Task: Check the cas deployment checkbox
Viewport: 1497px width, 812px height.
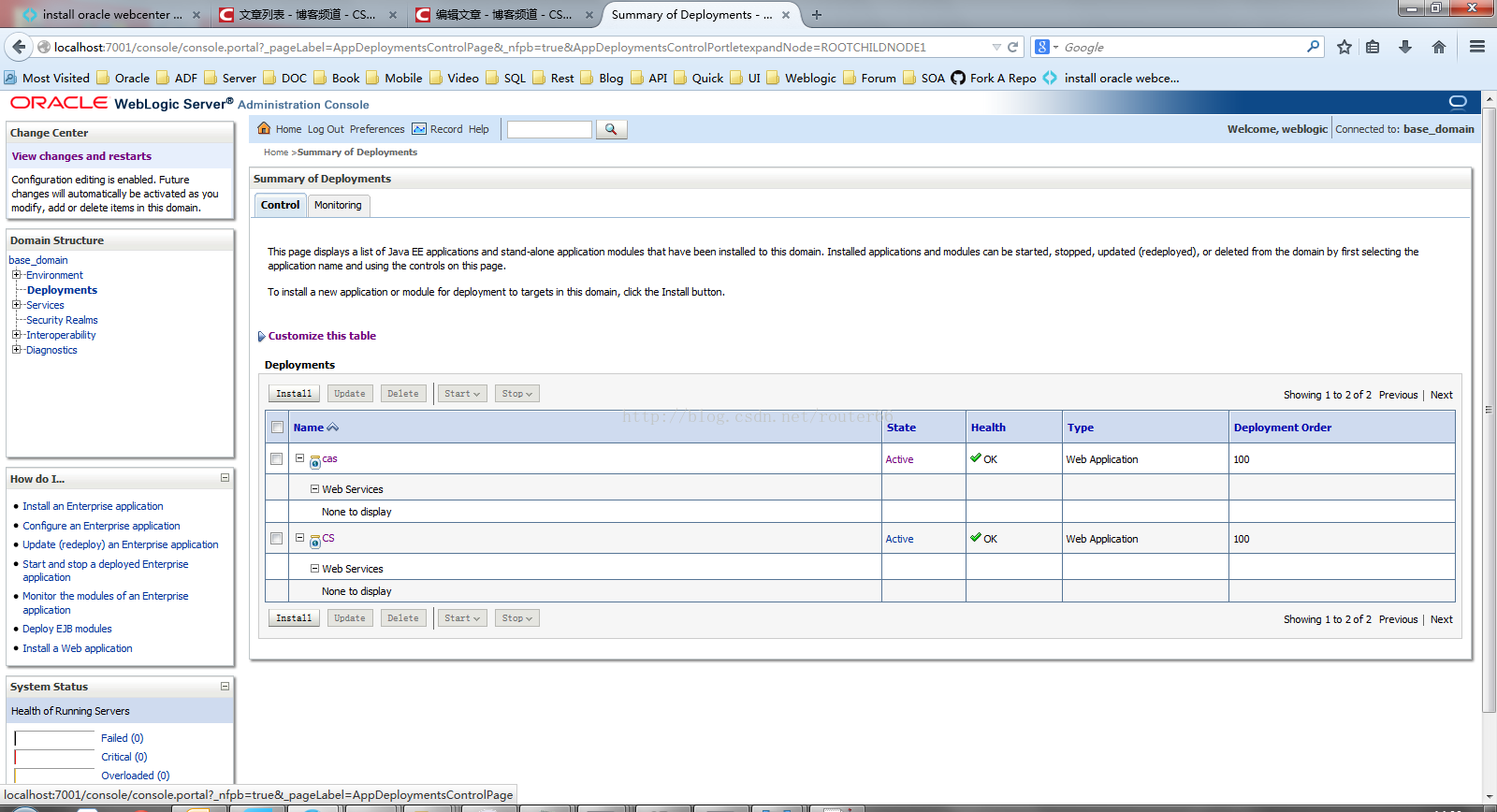Action: tap(276, 459)
